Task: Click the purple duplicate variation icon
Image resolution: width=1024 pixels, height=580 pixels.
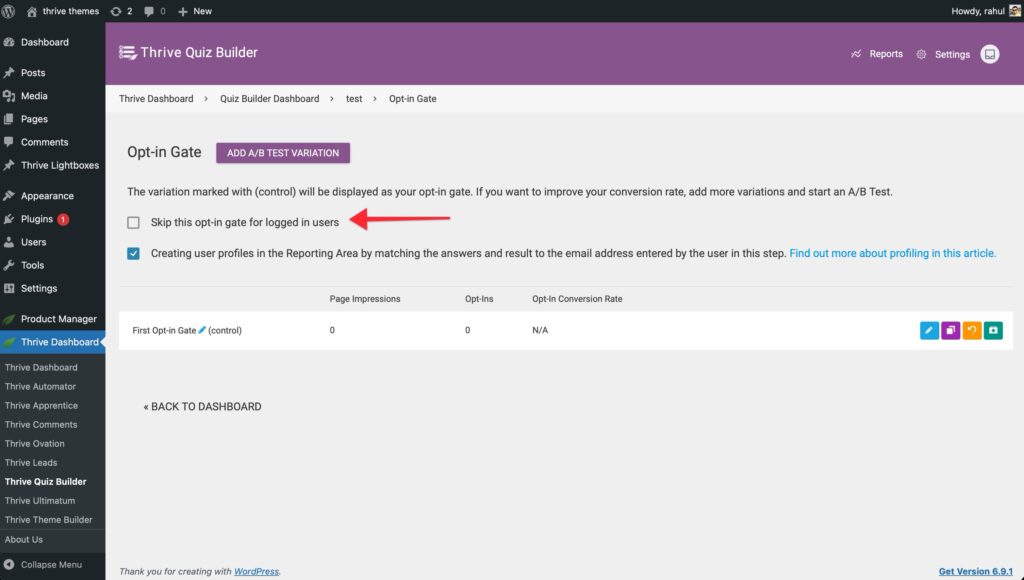Action: pos(950,330)
